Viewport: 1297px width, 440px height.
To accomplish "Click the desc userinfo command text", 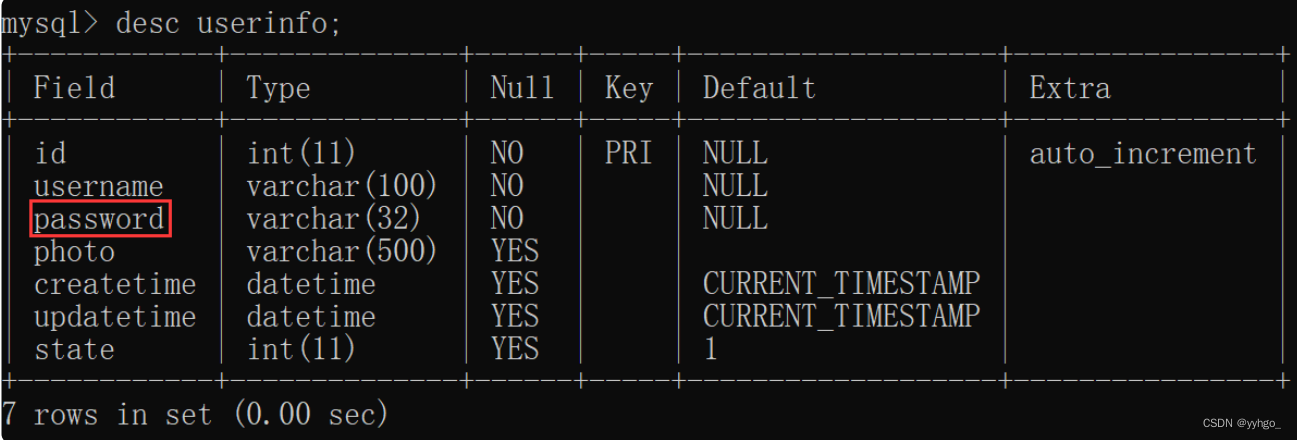I will (x=229, y=22).
